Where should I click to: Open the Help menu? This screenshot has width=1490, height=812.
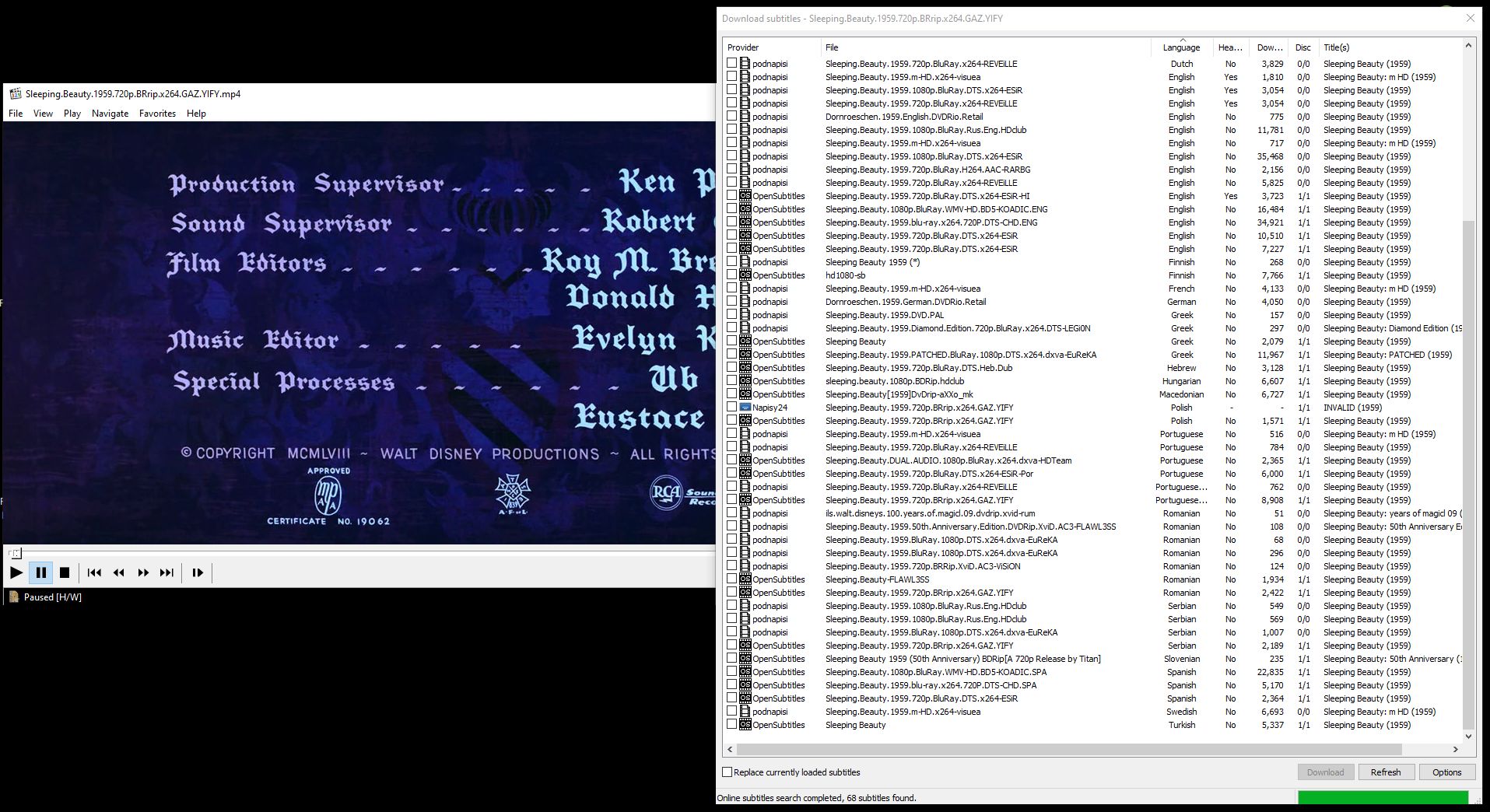click(x=196, y=114)
